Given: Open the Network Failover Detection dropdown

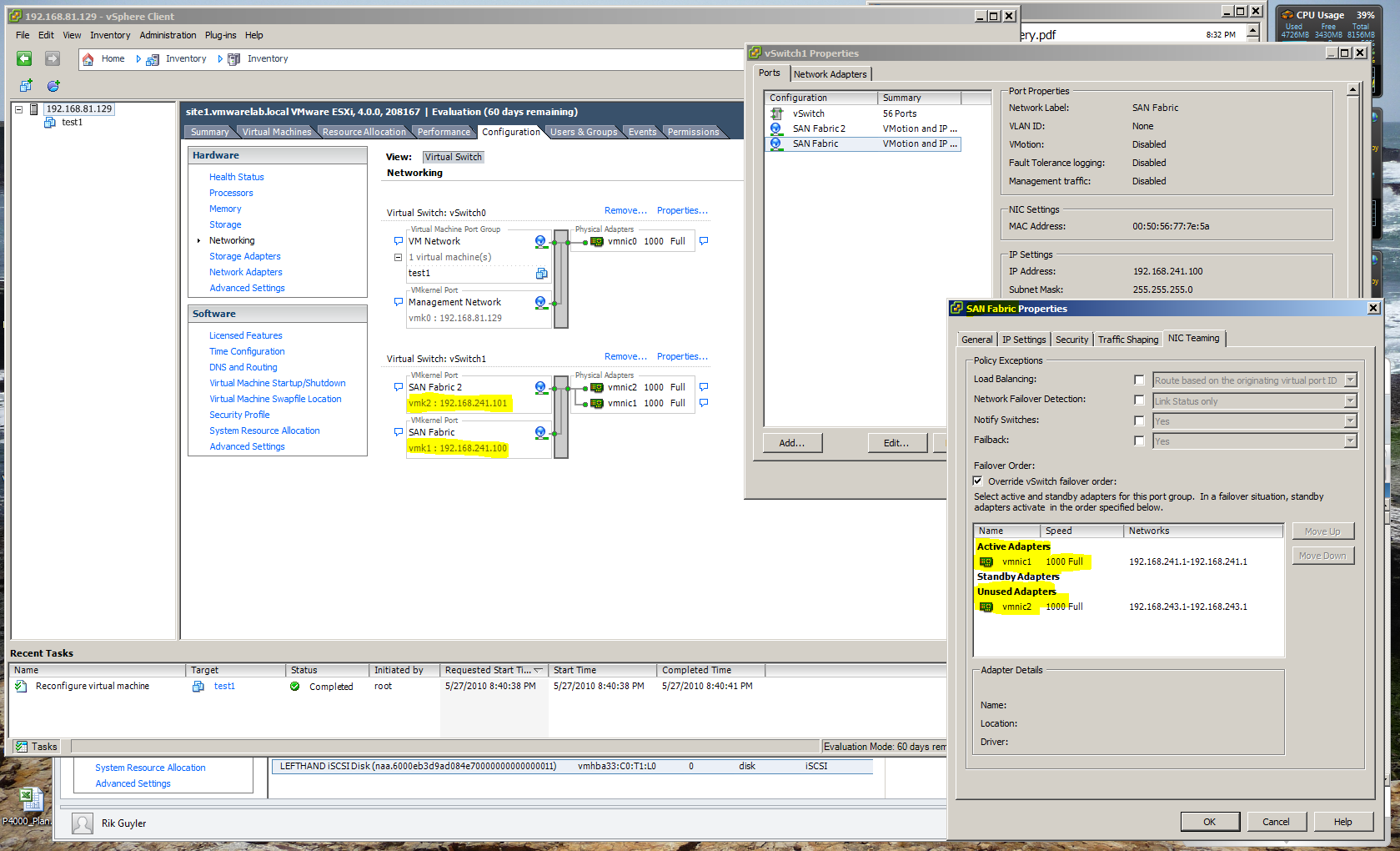Looking at the screenshot, I should (x=1350, y=401).
